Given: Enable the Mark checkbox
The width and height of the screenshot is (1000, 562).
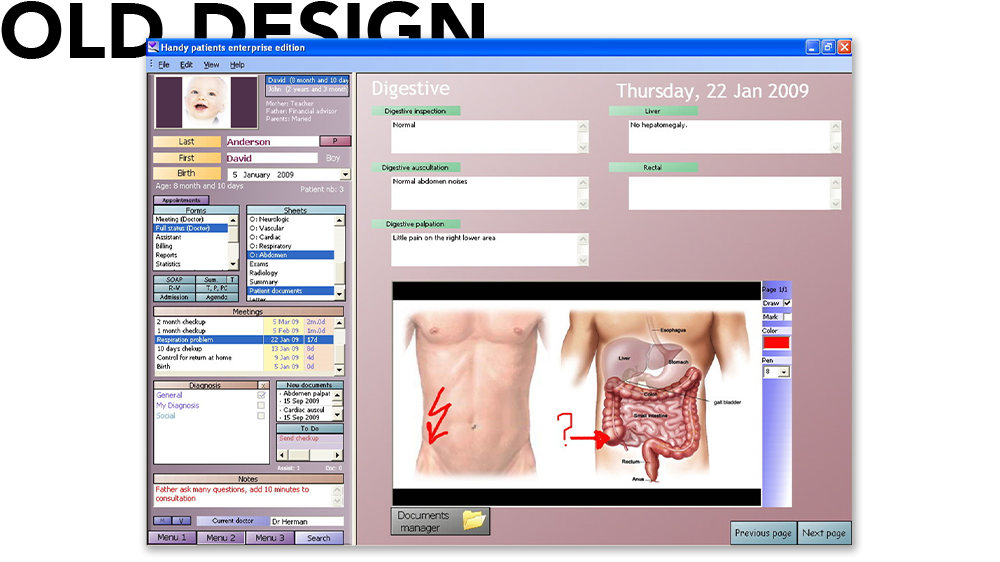Looking at the screenshot, I should (x=787, y=317).
